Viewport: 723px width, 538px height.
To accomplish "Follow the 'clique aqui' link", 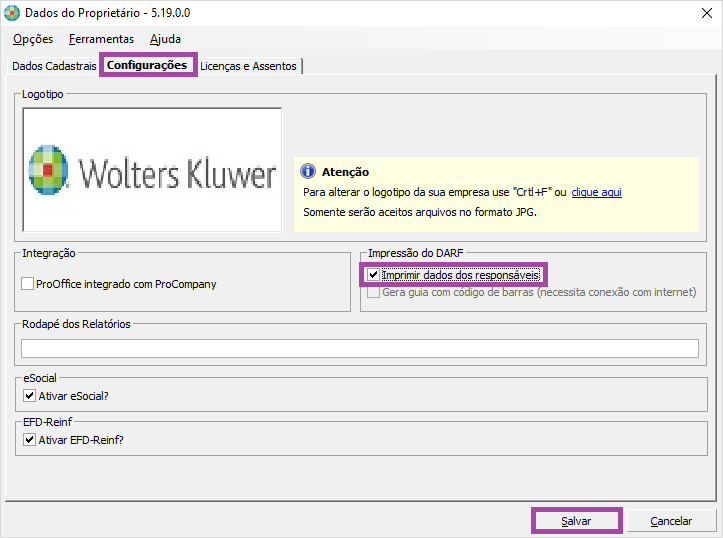I will pyautogui.click(x=596, y=192).
